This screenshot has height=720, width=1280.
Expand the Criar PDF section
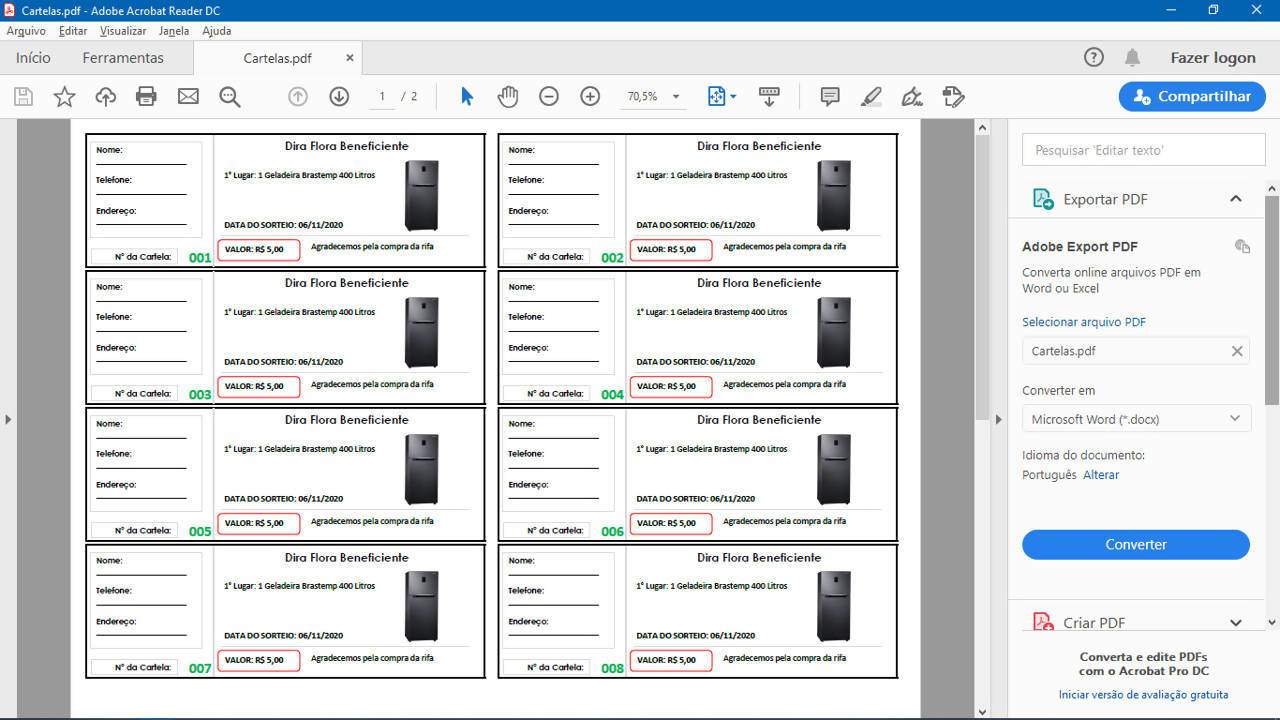point(1236,623)
